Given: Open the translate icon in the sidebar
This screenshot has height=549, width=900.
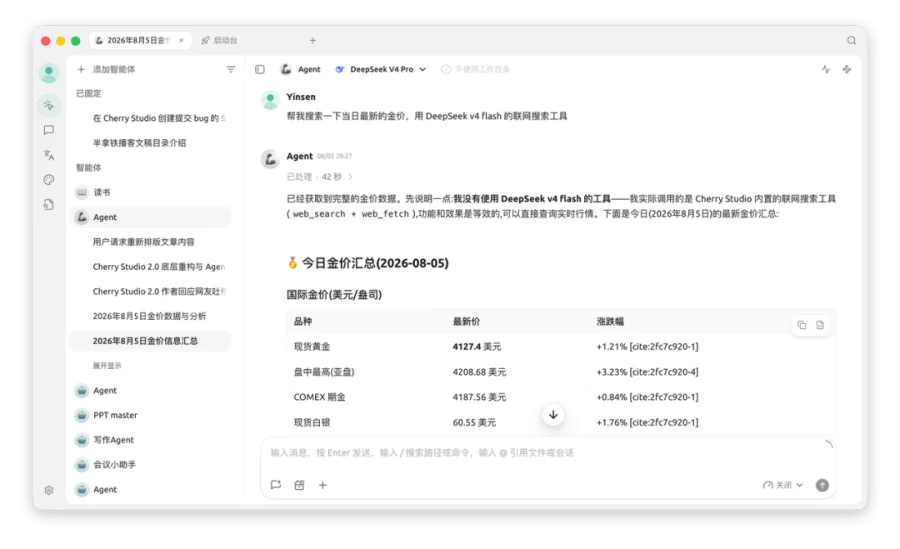Looking at the screenshot, I should (49, 155).
